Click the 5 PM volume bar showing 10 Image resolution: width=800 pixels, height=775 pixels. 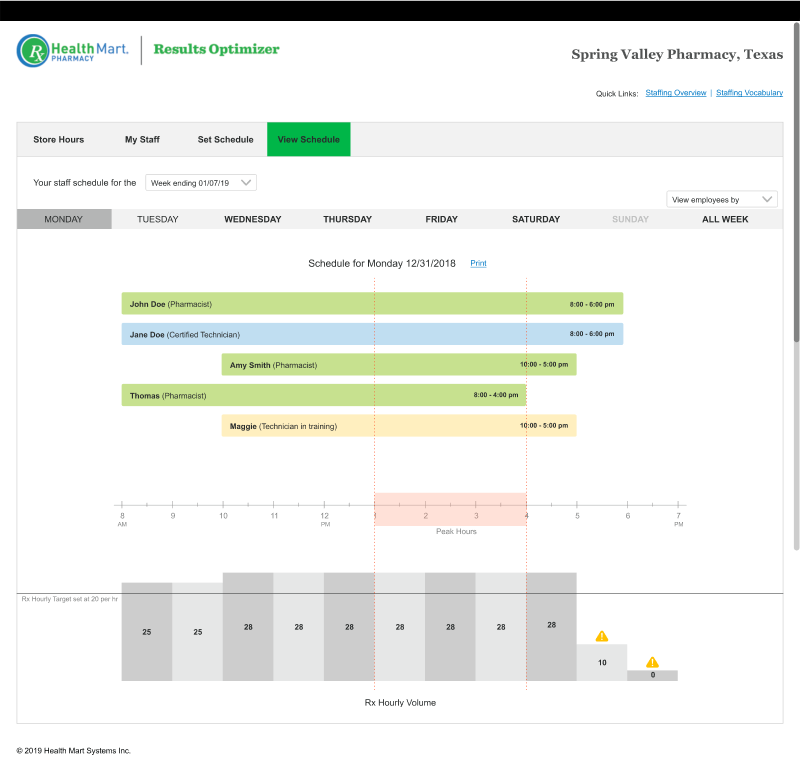pyautogui.click(x=602, y=662)
